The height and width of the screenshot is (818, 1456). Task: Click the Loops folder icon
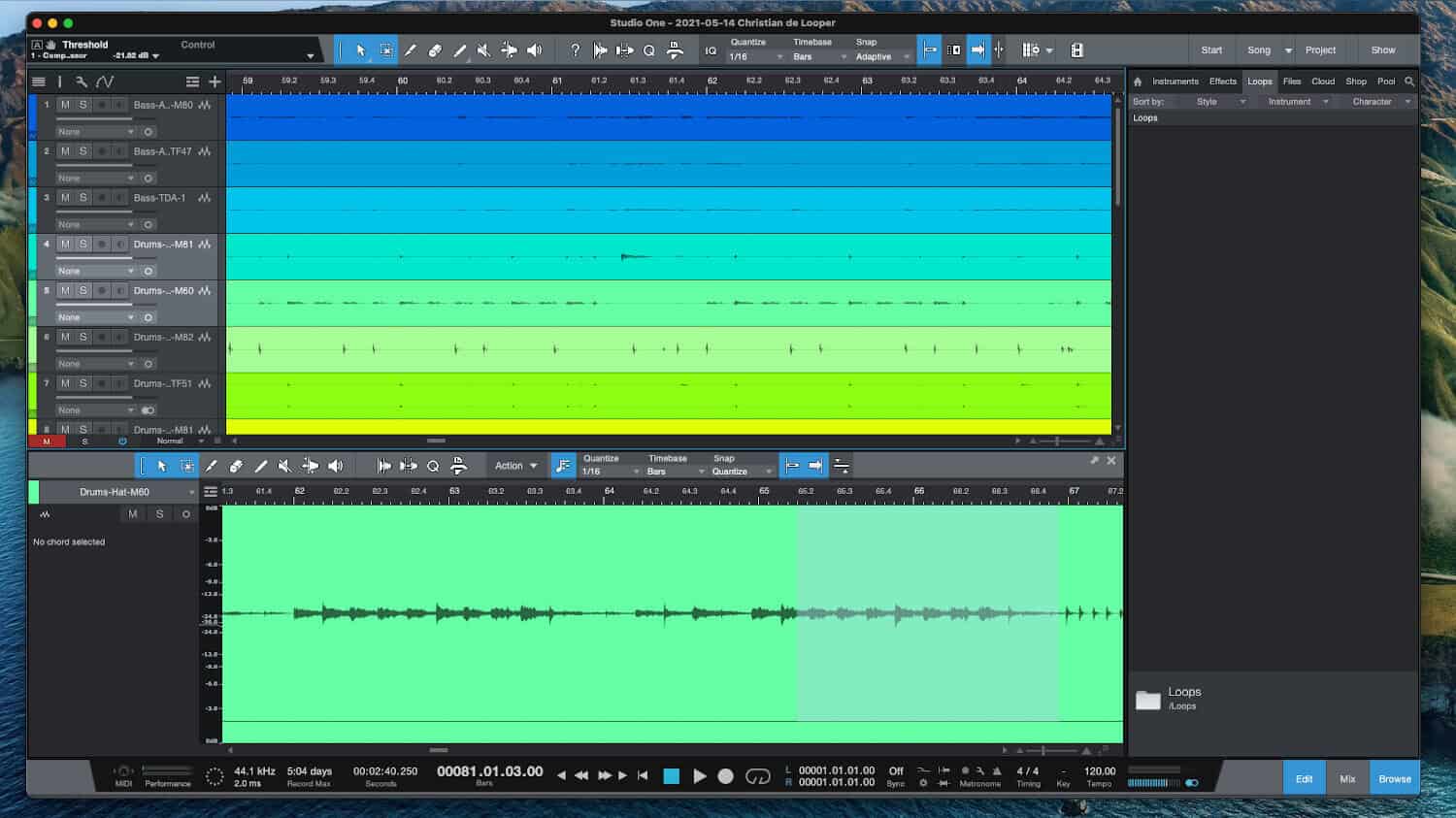1148,700
